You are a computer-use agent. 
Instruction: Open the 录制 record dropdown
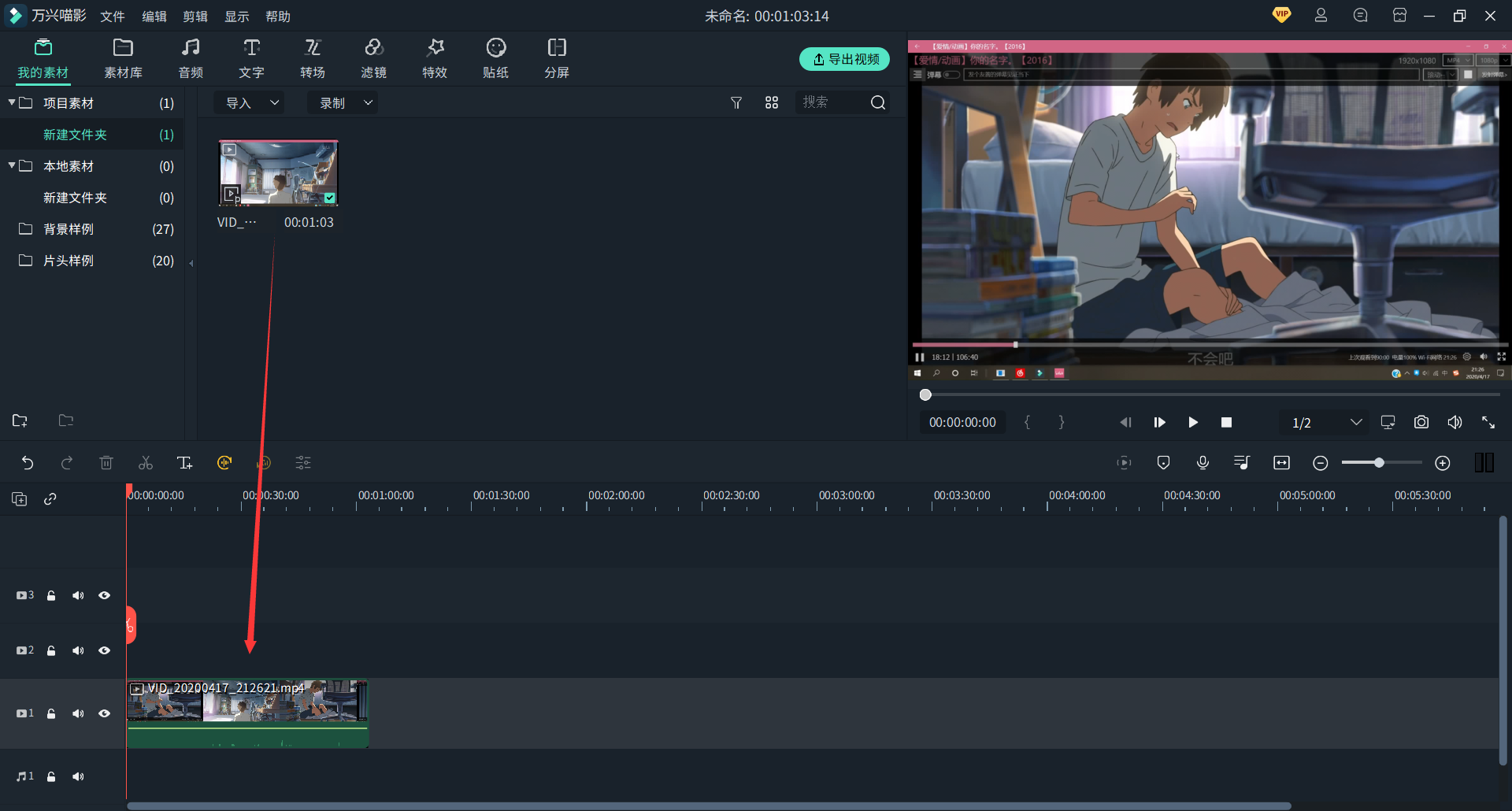tap(344, 103)
